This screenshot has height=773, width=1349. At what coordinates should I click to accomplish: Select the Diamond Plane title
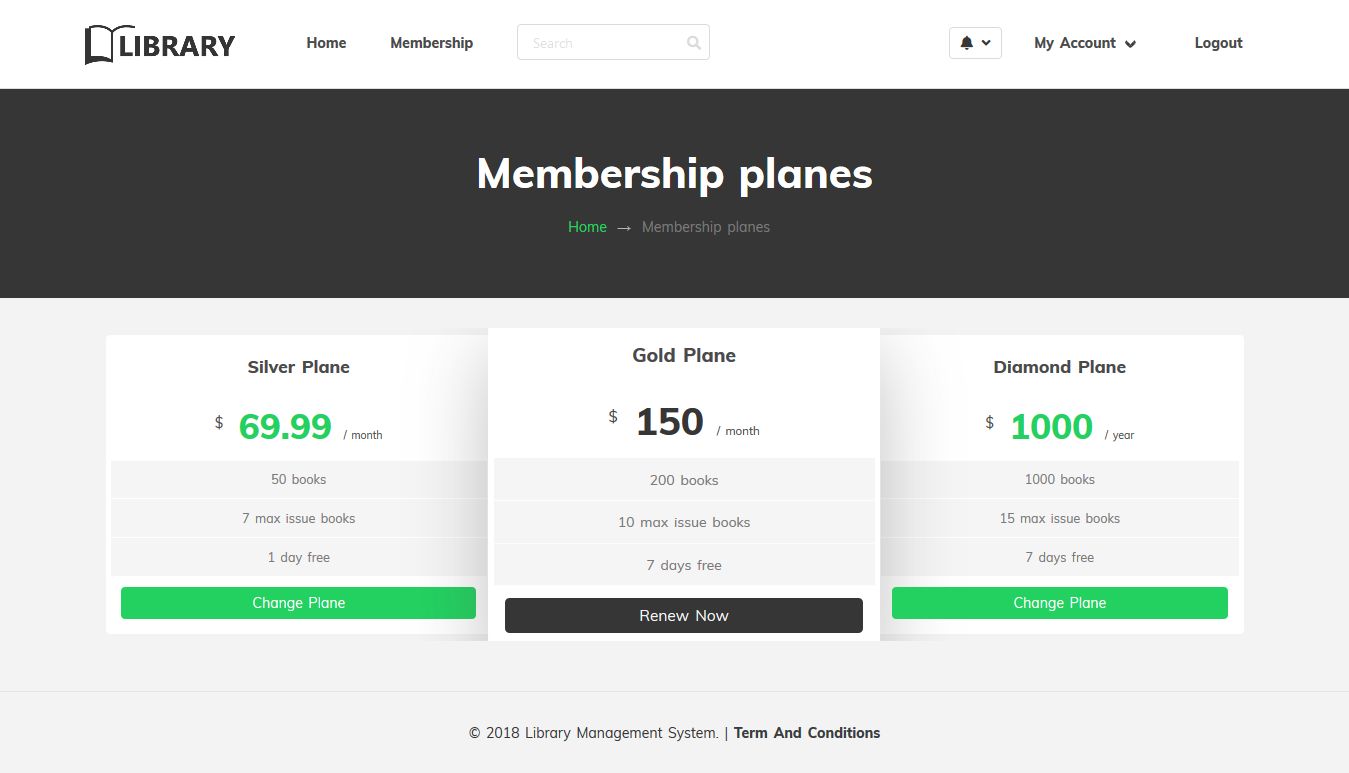pos(1059,367)
